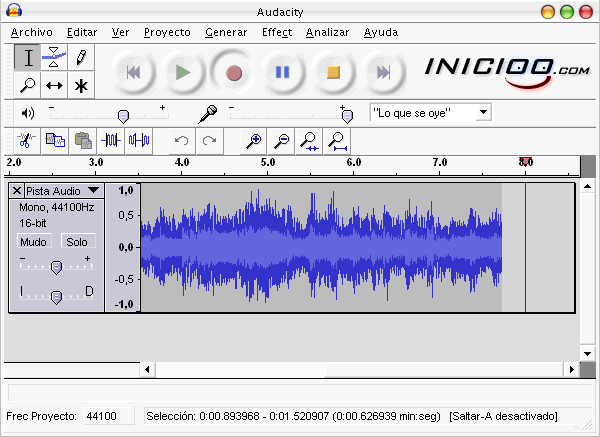Close the Pista Audio track
This screenshot has height=437, width=600.
(x=16, y=190)
